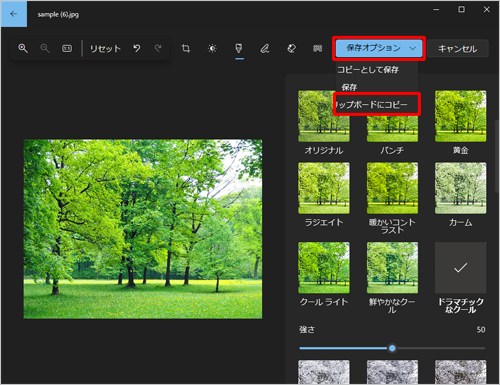Maximize the Photos window
This screenshot has width=500, height=385.
tap(461, 9)
